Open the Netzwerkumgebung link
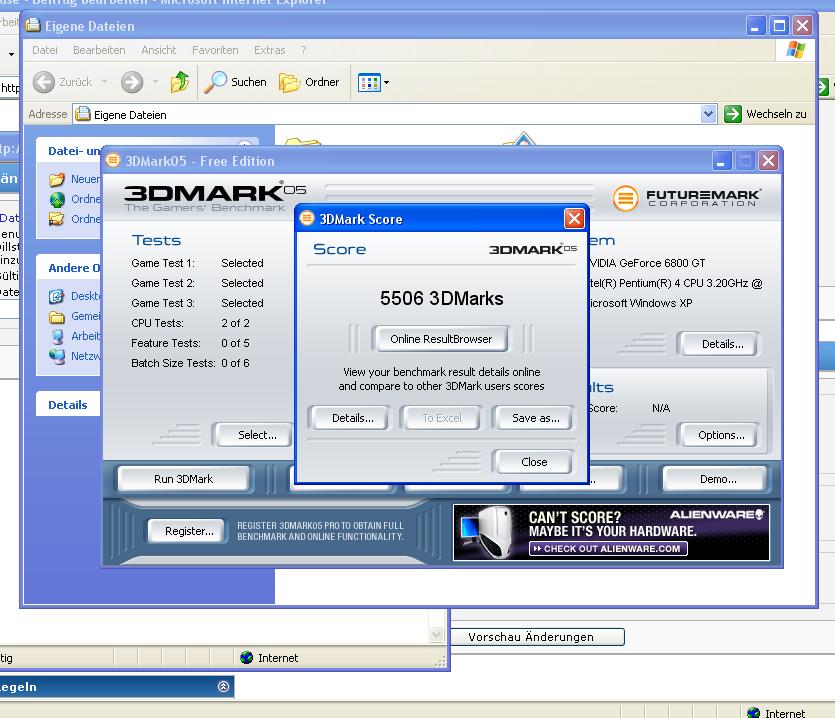This screenshot has width=835, height=718. tap(85, 356)
